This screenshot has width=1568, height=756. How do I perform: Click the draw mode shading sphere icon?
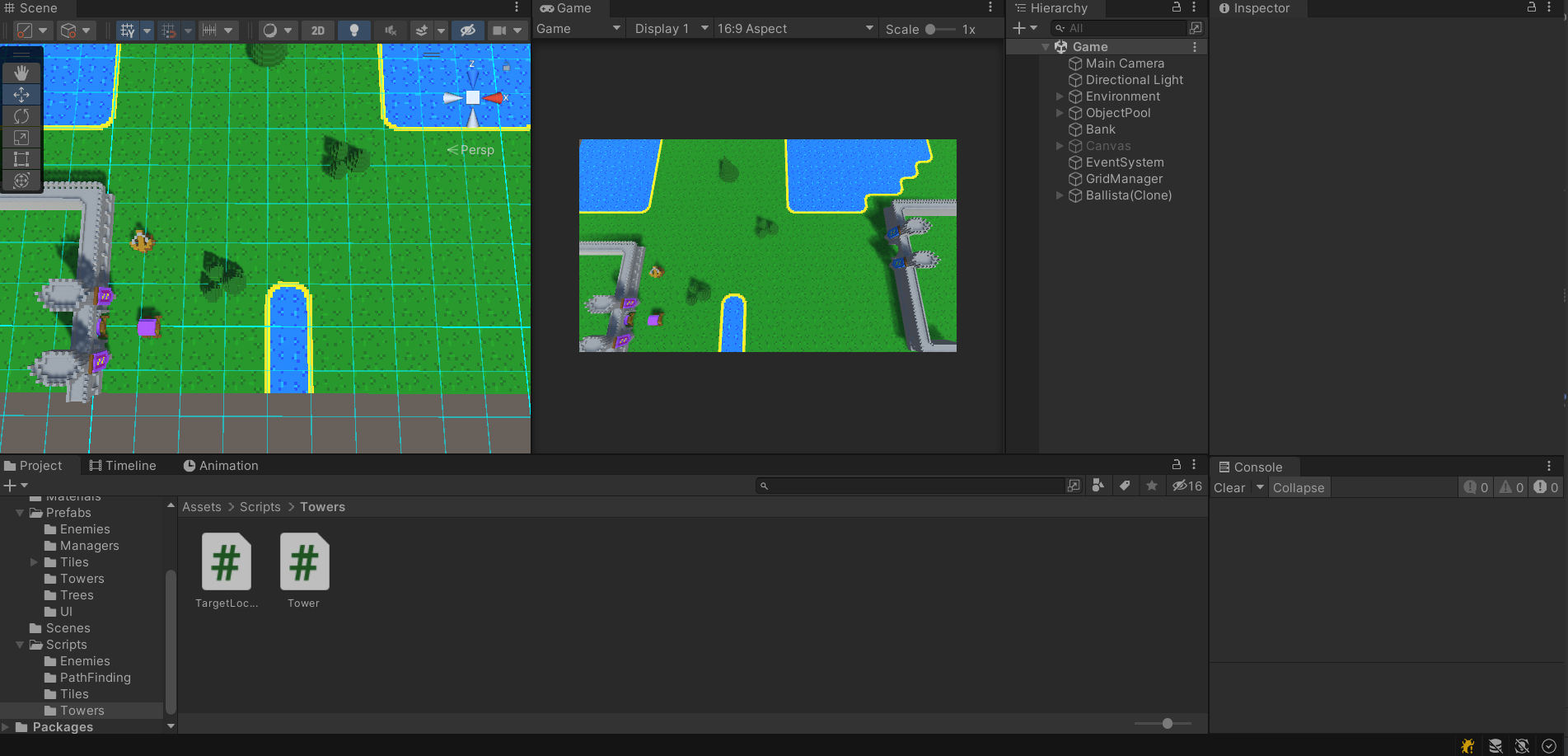[269, 31]
